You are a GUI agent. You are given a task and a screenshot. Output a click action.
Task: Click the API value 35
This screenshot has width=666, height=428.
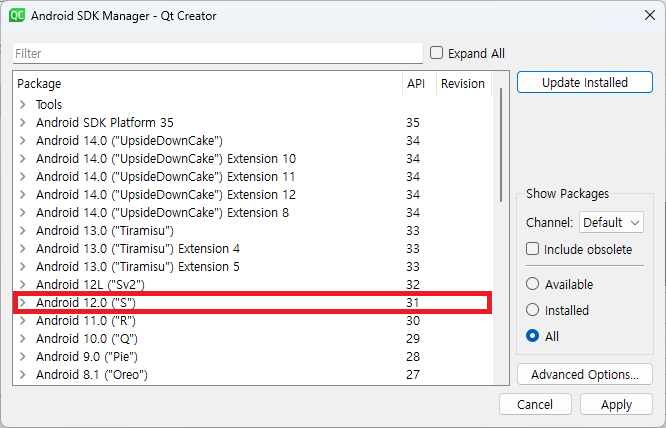click(412, 122)
